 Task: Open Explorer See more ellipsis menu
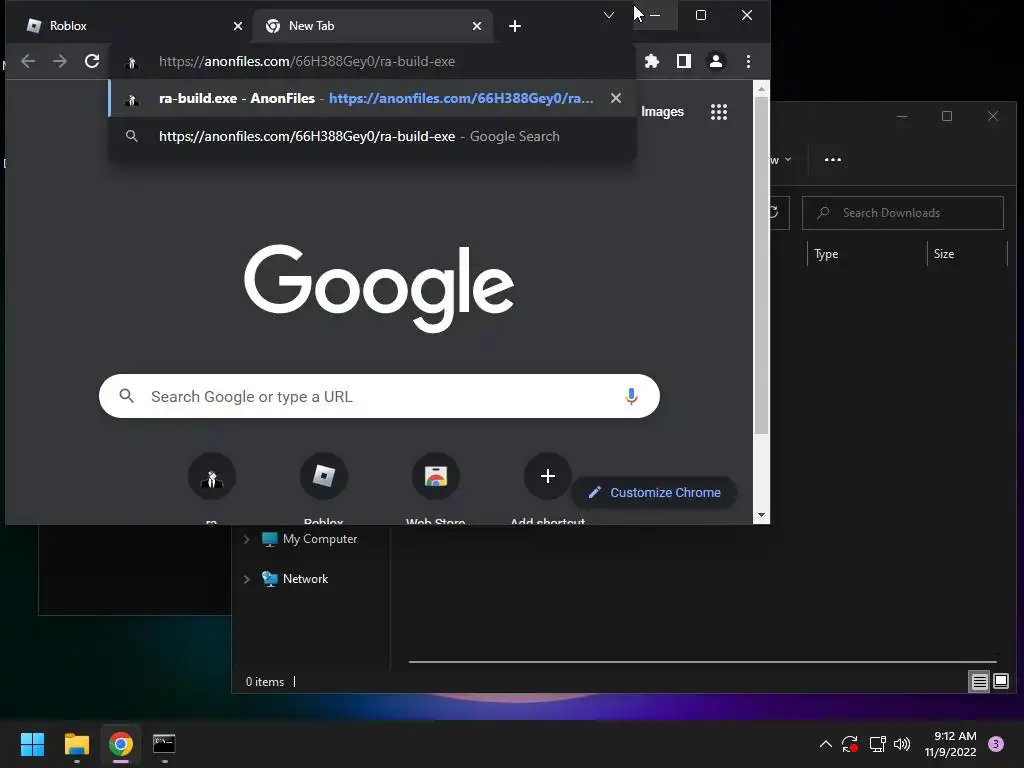[833, 160]
